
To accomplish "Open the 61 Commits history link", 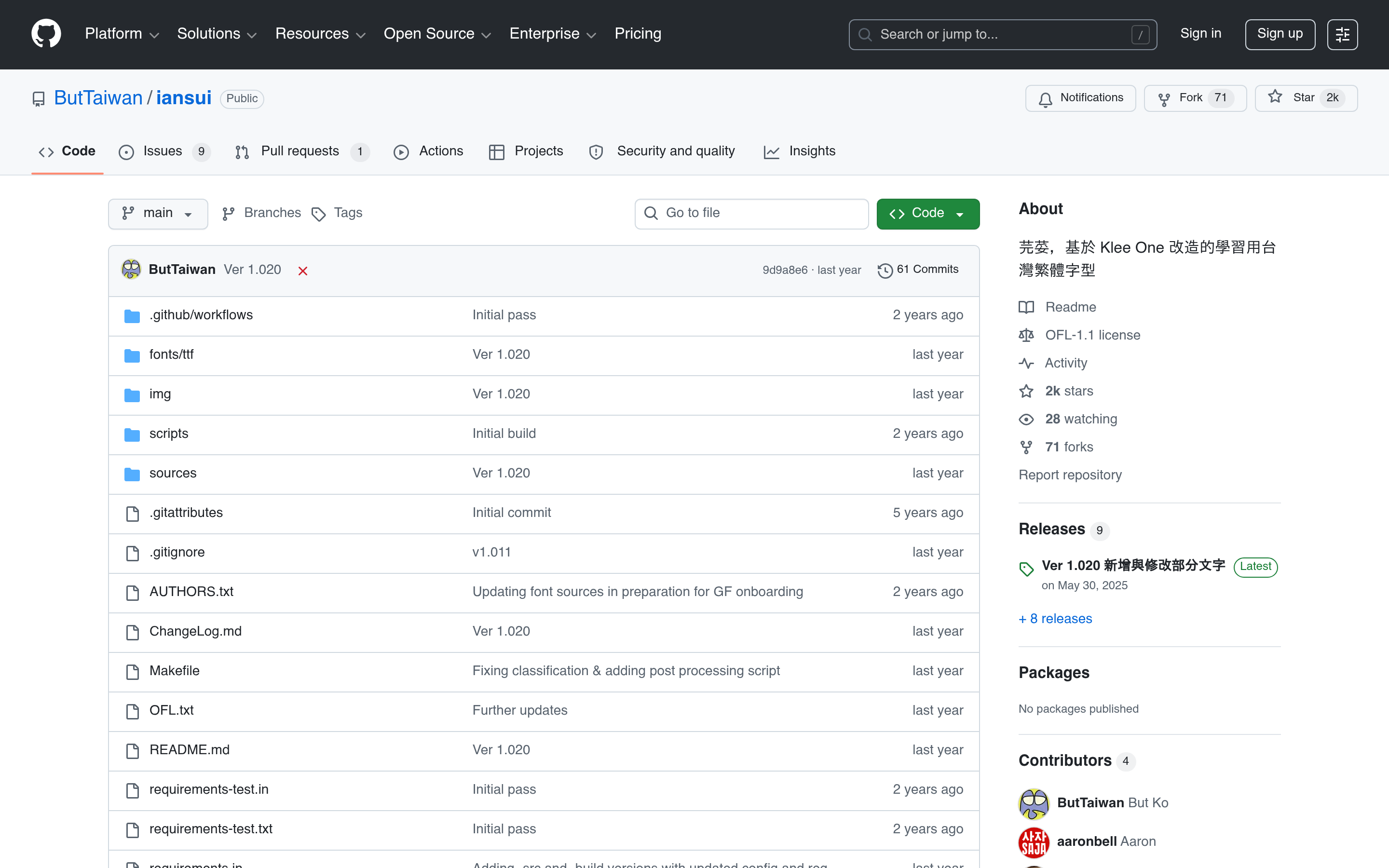I will 918,270.
